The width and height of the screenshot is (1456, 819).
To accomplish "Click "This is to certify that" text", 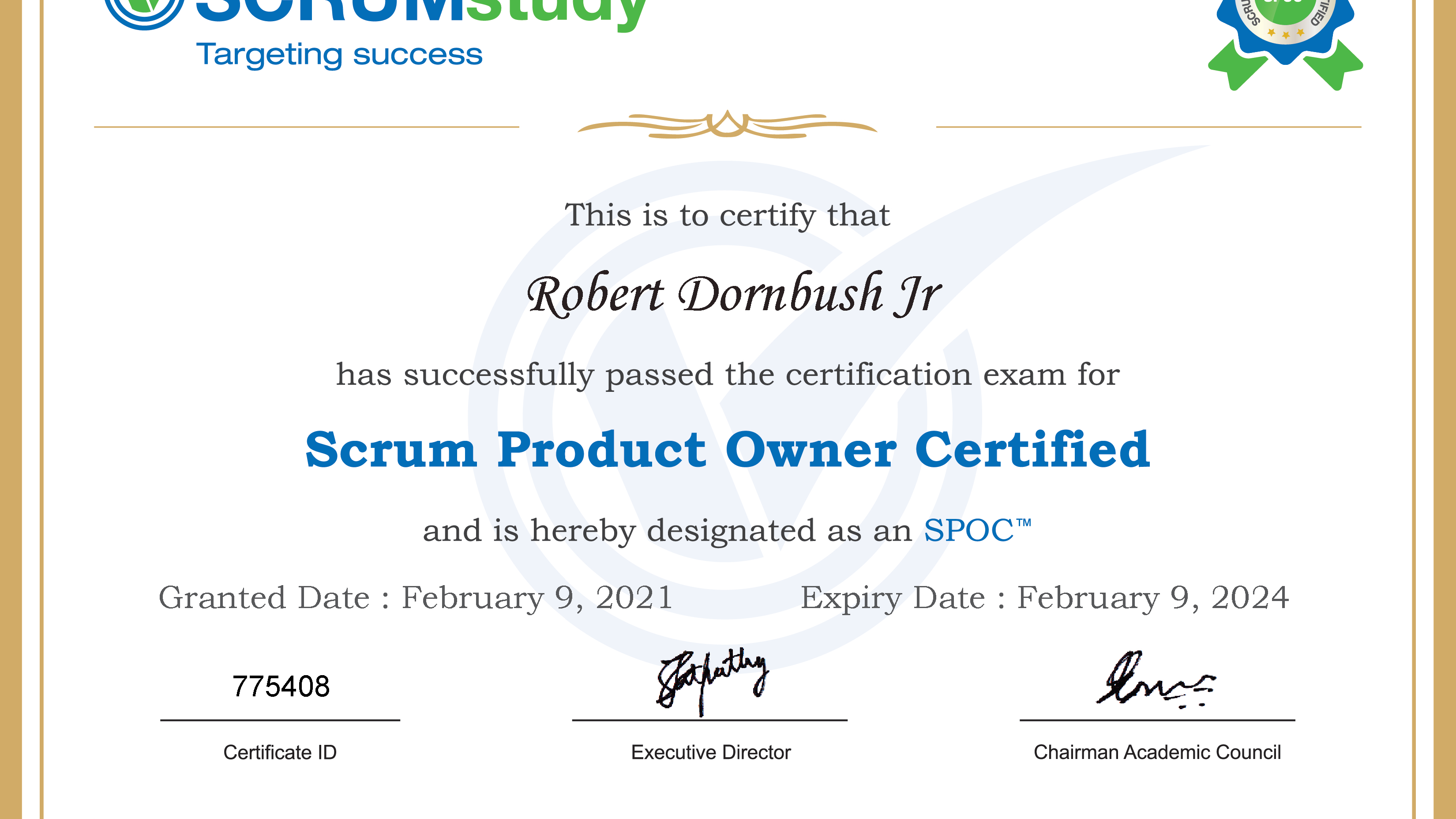I will point(728,215).
